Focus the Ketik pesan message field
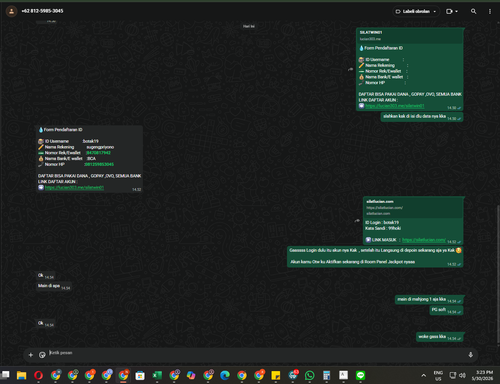The image size is (500, 384). (257, 353)
